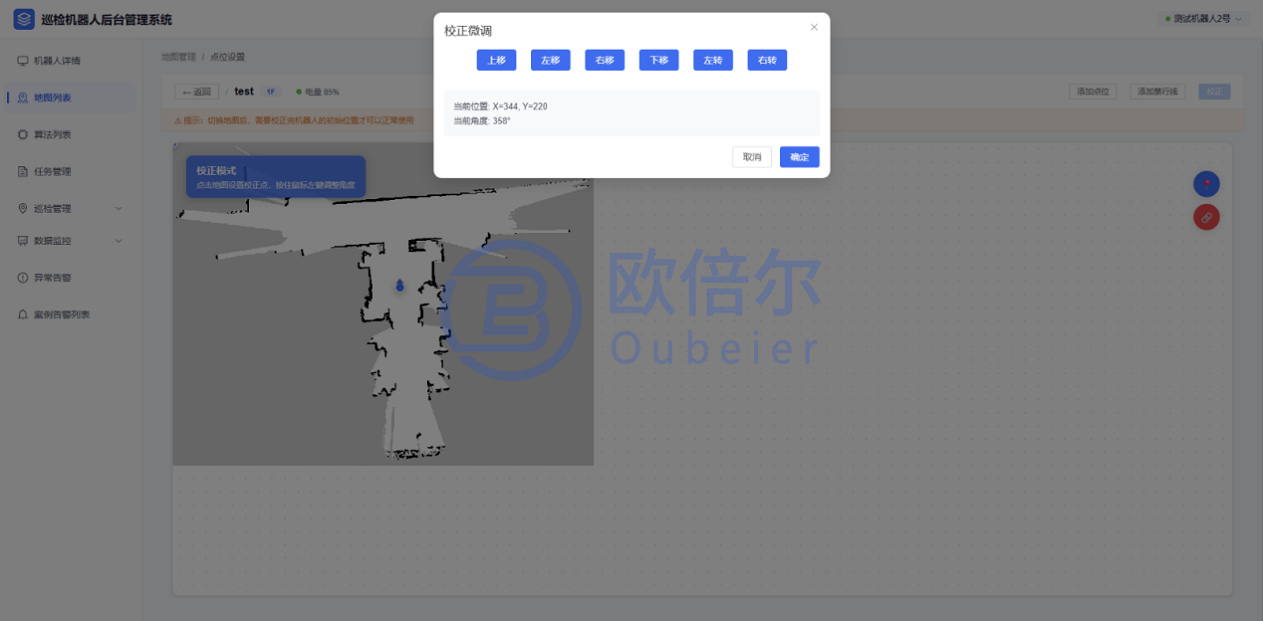1263x621 pixels.
Task: Click the orange 提示 warning banner
Action: (x=702, y=120)
